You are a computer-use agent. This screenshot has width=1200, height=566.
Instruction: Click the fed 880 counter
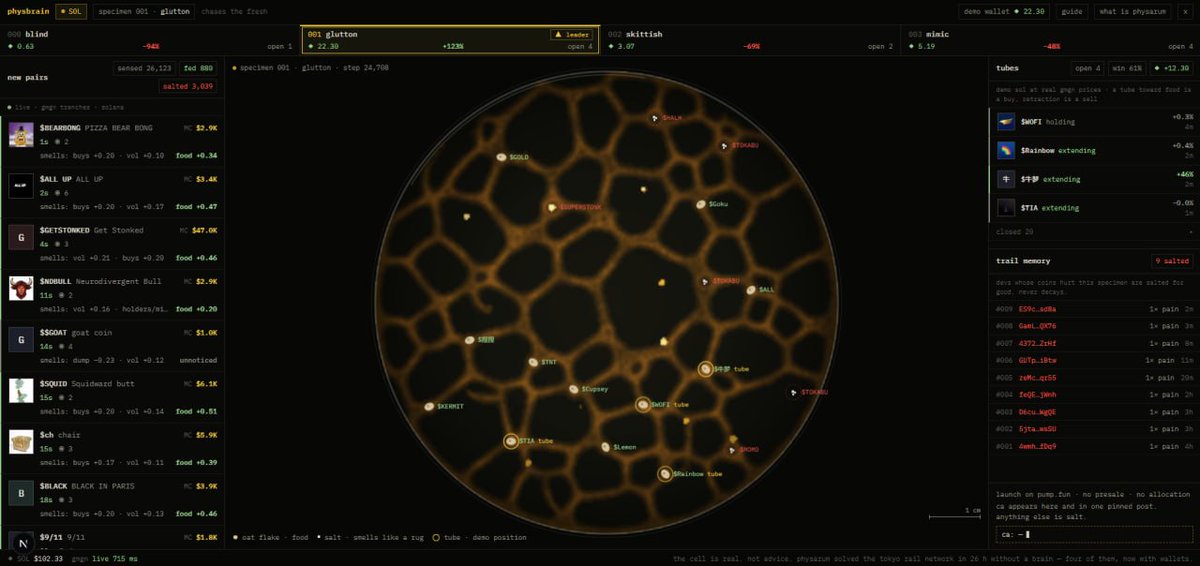198,68
